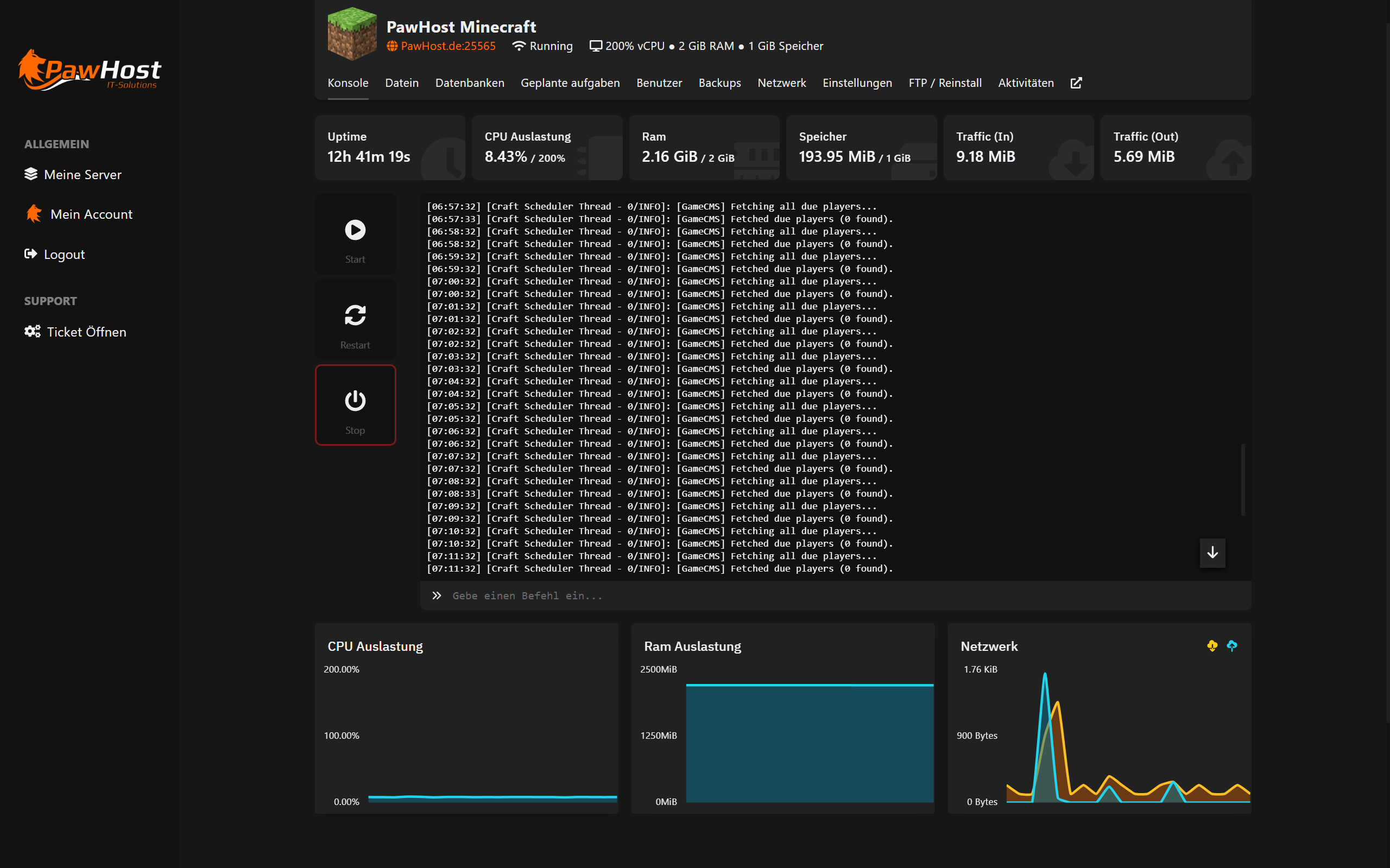This screenshot has width=1390, height=868.
Task: Click the 1.76 KiB axis label
Action: point(980,669)
